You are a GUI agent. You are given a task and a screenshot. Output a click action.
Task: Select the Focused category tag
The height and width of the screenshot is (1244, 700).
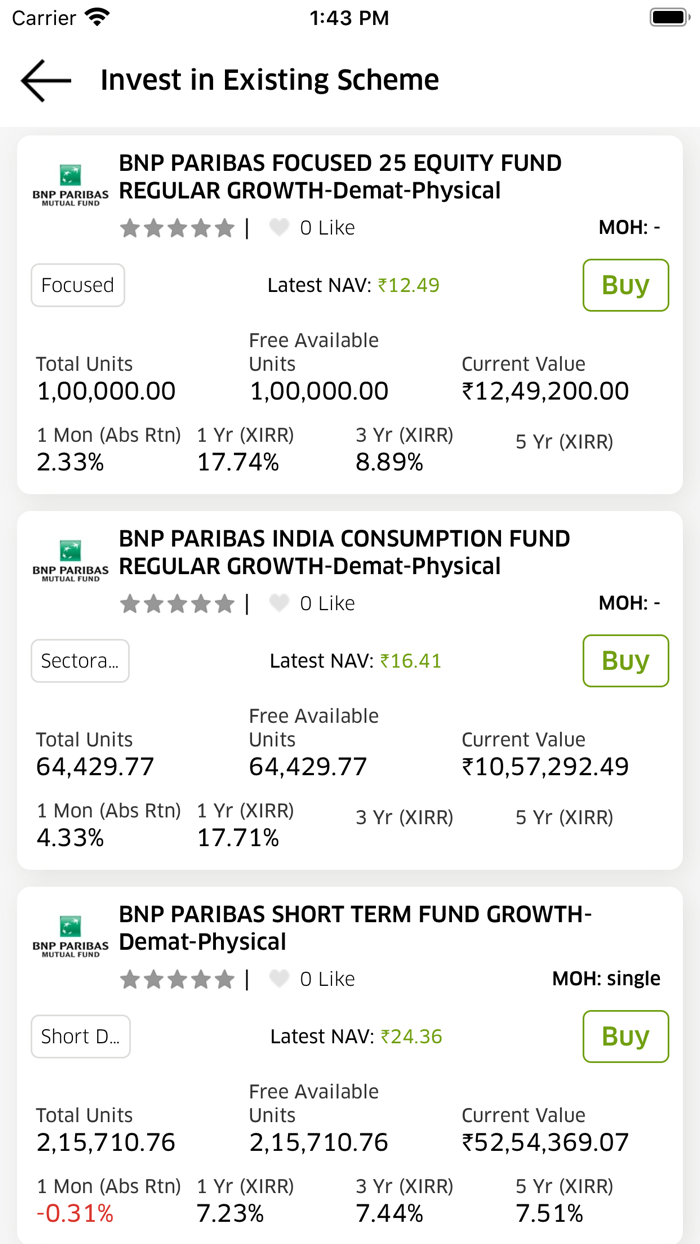(78, 285)
